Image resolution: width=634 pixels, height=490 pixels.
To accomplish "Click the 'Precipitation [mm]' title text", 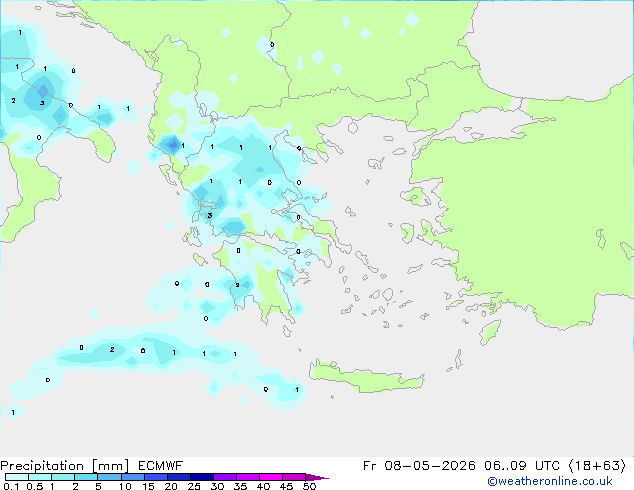I will 65,466.
